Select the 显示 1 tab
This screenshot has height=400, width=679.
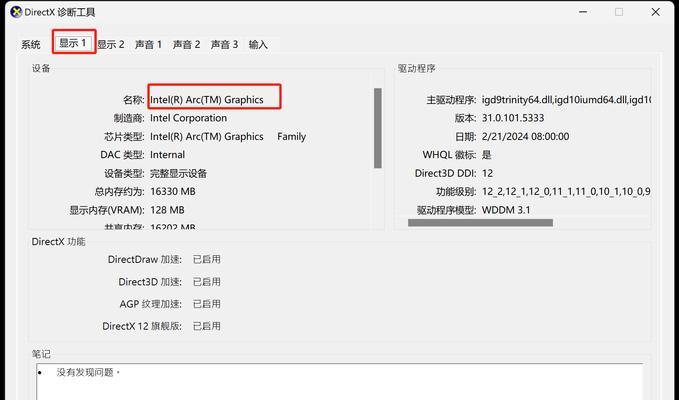73,43
